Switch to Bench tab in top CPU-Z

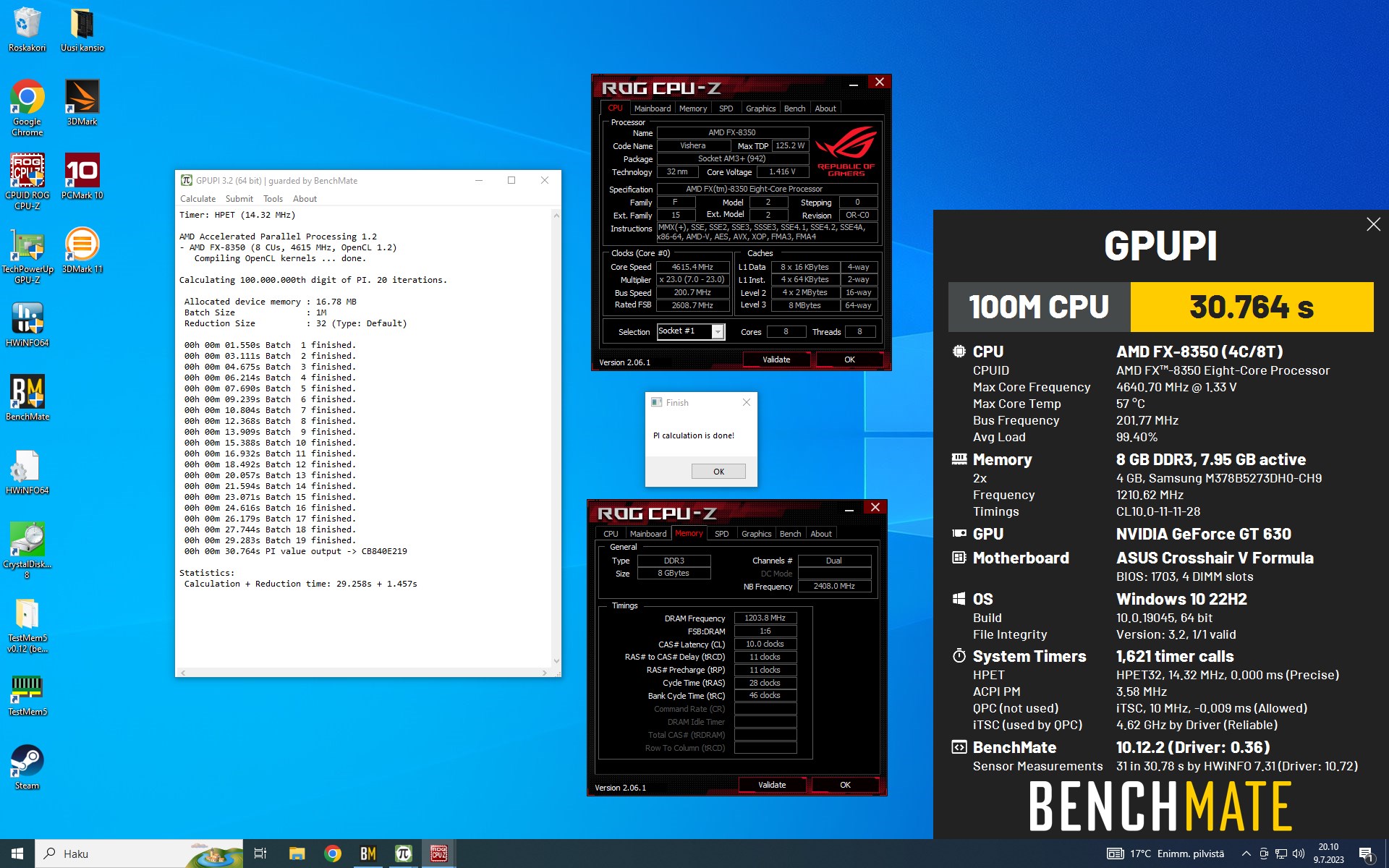pos(794,109)
